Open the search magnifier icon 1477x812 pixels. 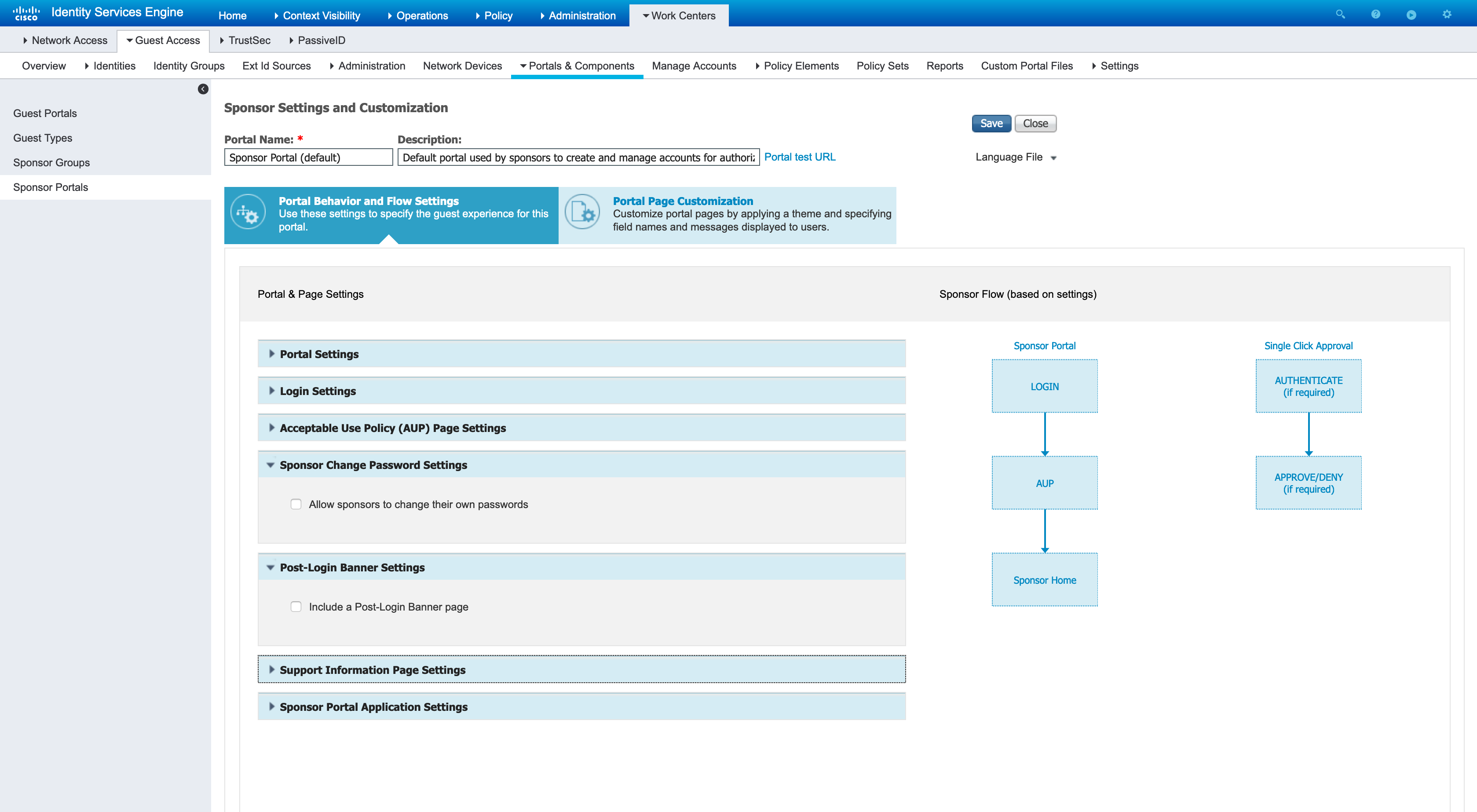(x=1340, y=15)
